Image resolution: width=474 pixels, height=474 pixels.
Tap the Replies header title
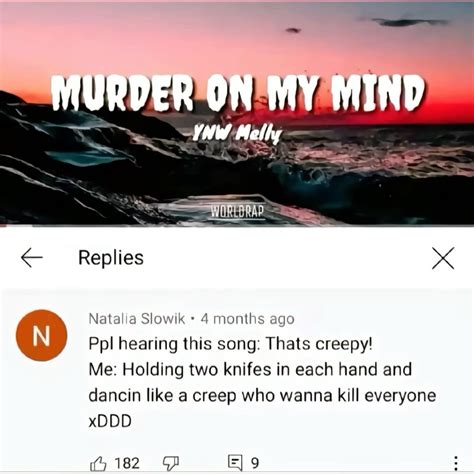(x=111, y=258)
